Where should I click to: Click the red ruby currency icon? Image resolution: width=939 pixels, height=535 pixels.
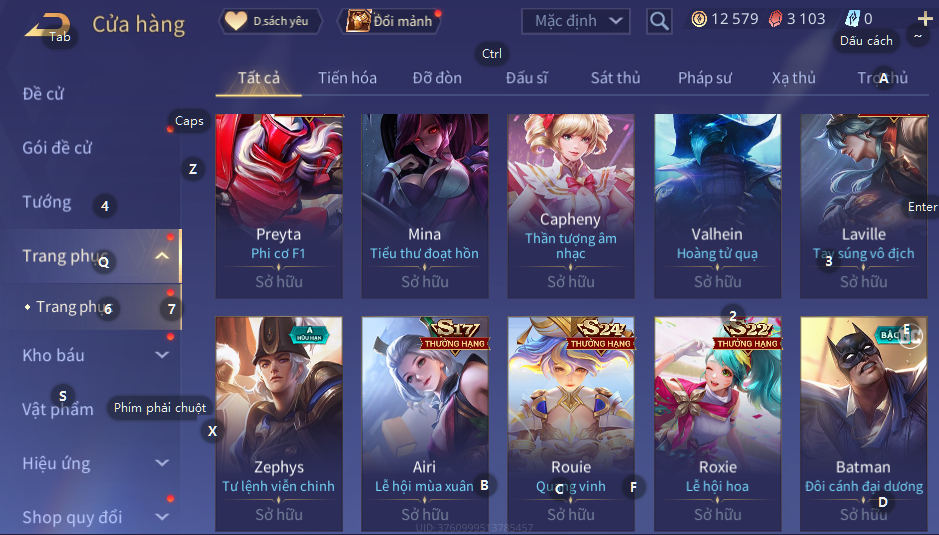[775, 19]
